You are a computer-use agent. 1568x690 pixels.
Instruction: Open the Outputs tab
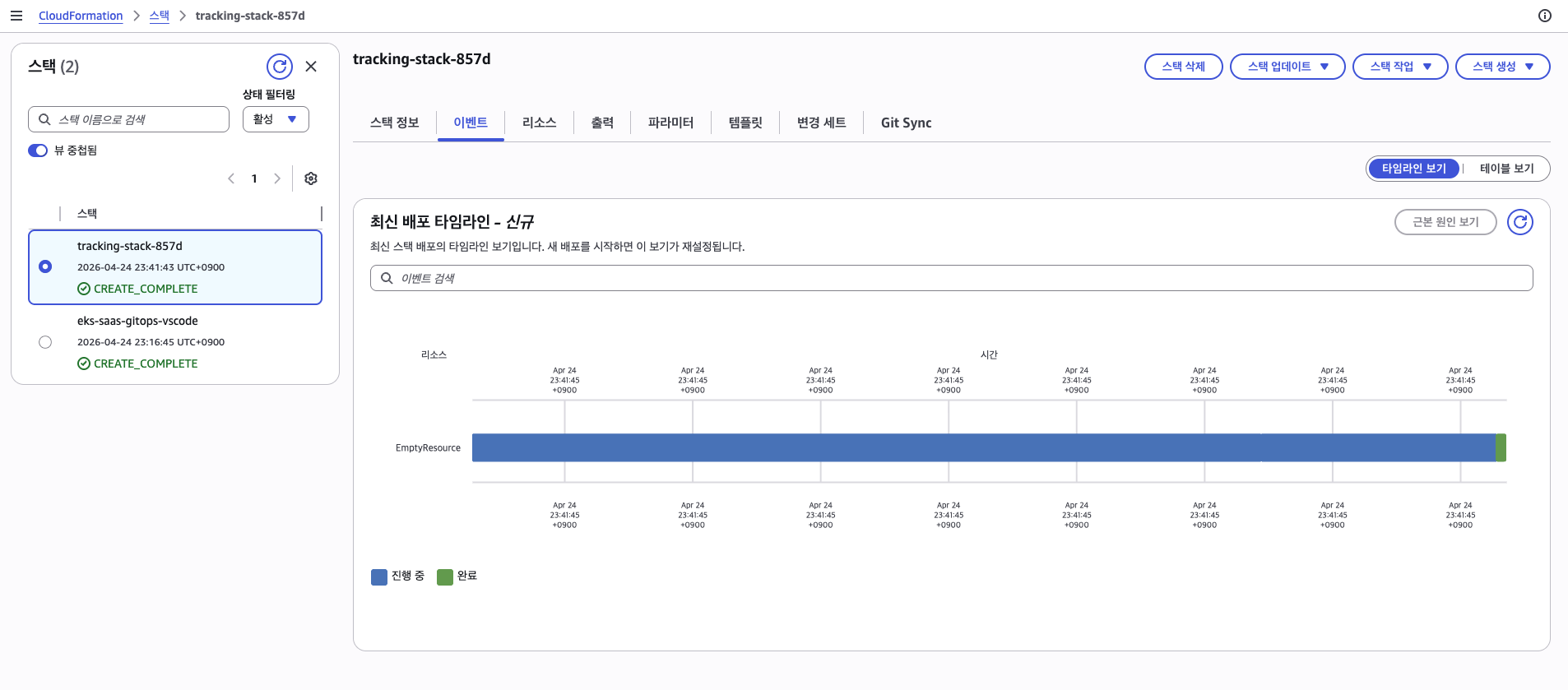point(602,123)
